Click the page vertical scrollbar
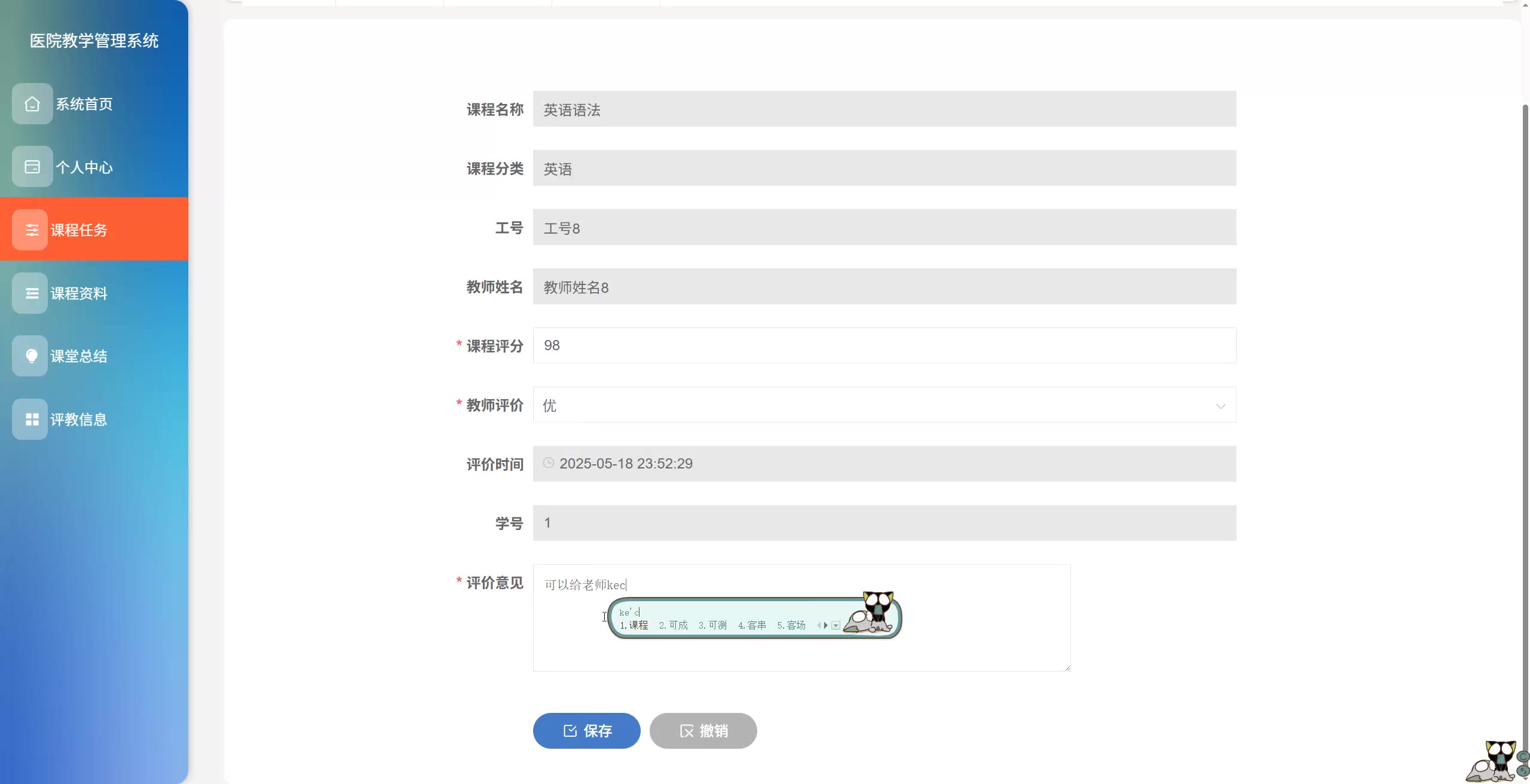This screenshot has width=1530, height=784. click(x=1525, y=359)
